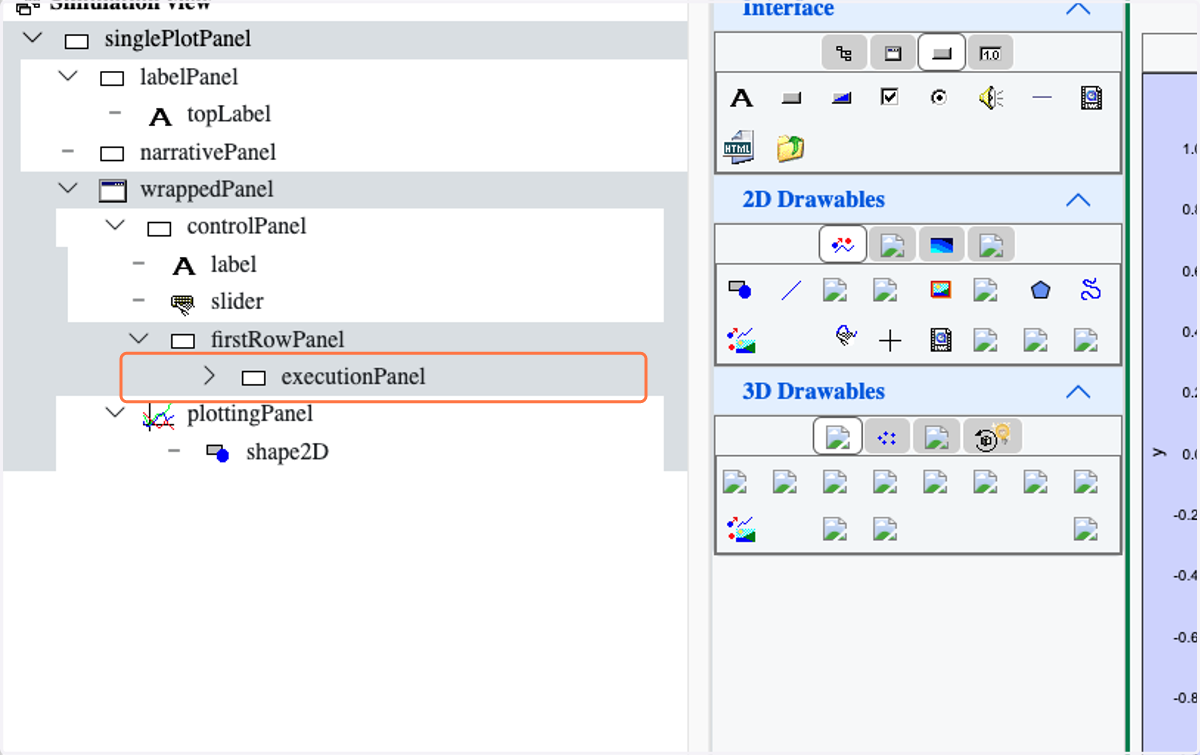Click the 3D Drawables heading text
1200x755 pixels.
point(814,391)
